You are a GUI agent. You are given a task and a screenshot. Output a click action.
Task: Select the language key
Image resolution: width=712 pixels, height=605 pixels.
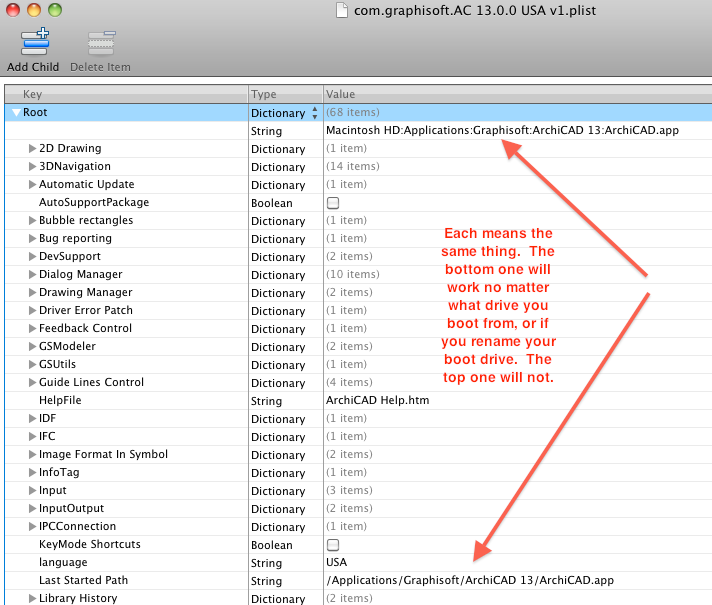[63, 562]
